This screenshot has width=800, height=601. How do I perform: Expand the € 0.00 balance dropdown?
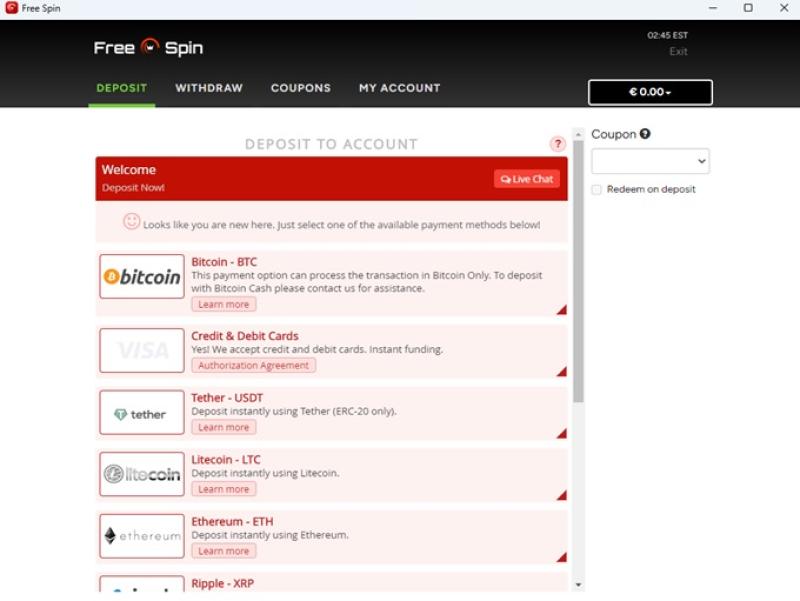click(x=650, y=92)
